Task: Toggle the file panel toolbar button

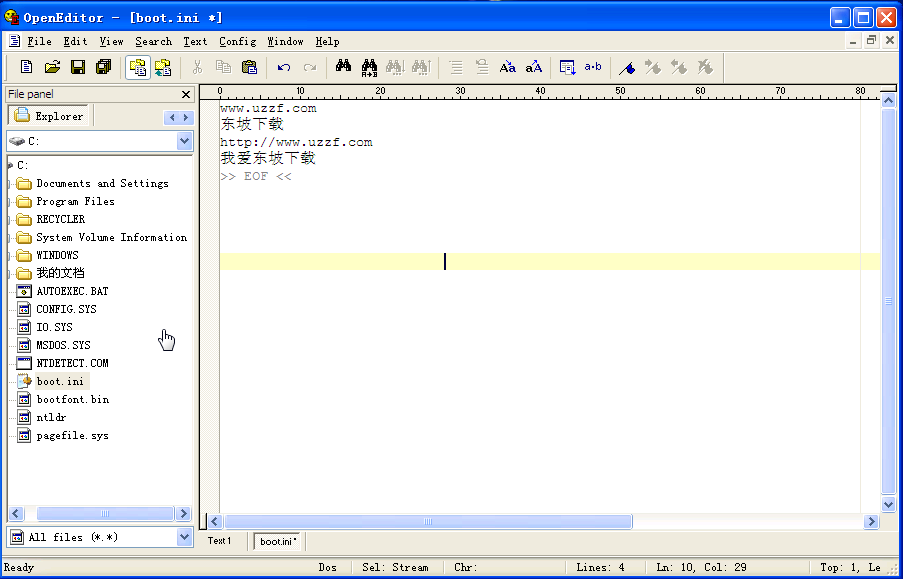Action: click(x=138, y=67)
